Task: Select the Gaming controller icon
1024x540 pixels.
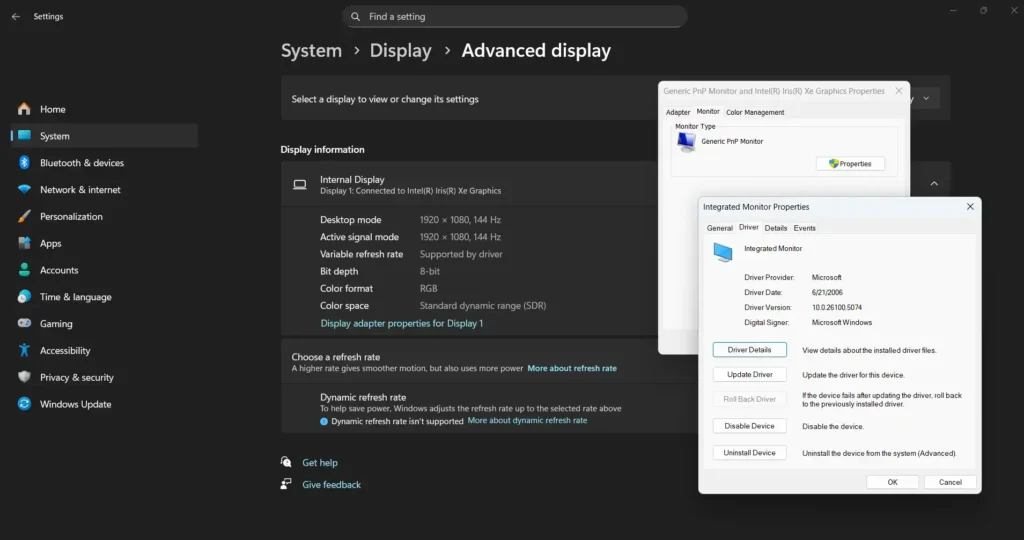Action: pos(24,324)
